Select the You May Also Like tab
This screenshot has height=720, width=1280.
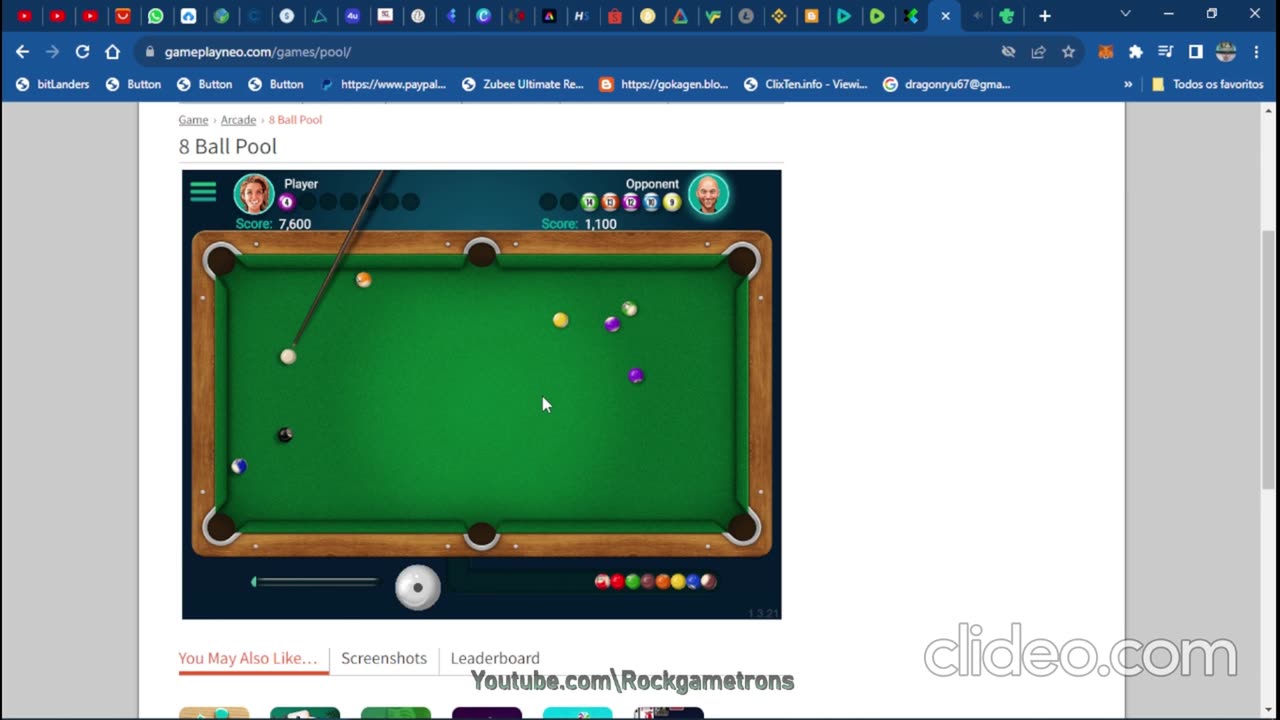pos(248,658)
